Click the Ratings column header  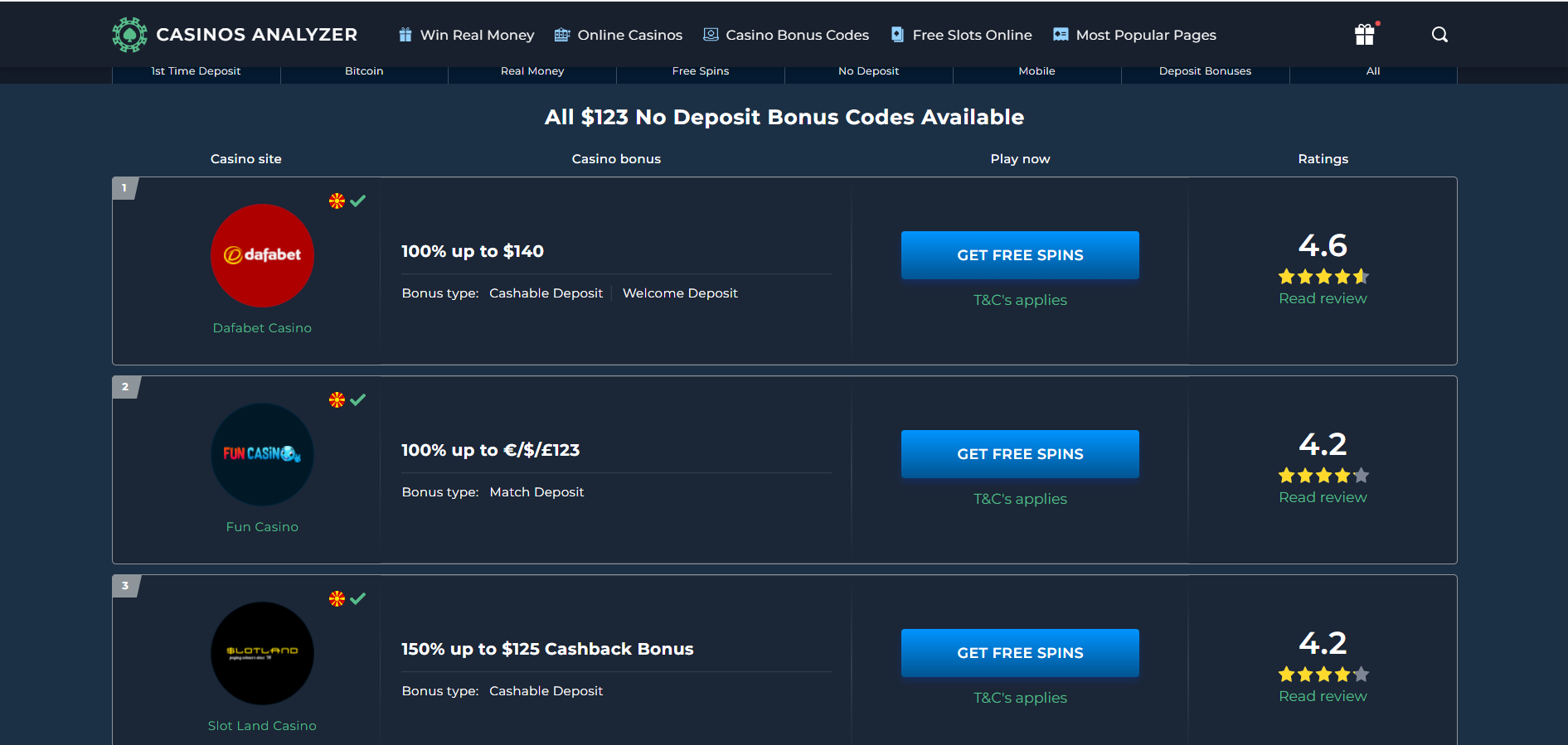pyautogui.click(x=1323, y=159)
